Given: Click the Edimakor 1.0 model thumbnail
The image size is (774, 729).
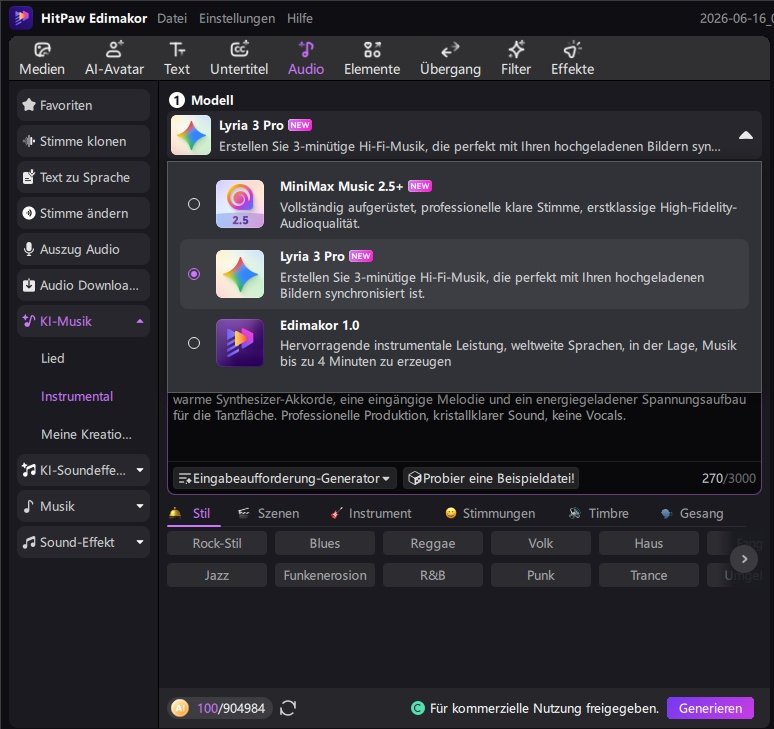Looking at the screenshot, I should pos(240,343).
